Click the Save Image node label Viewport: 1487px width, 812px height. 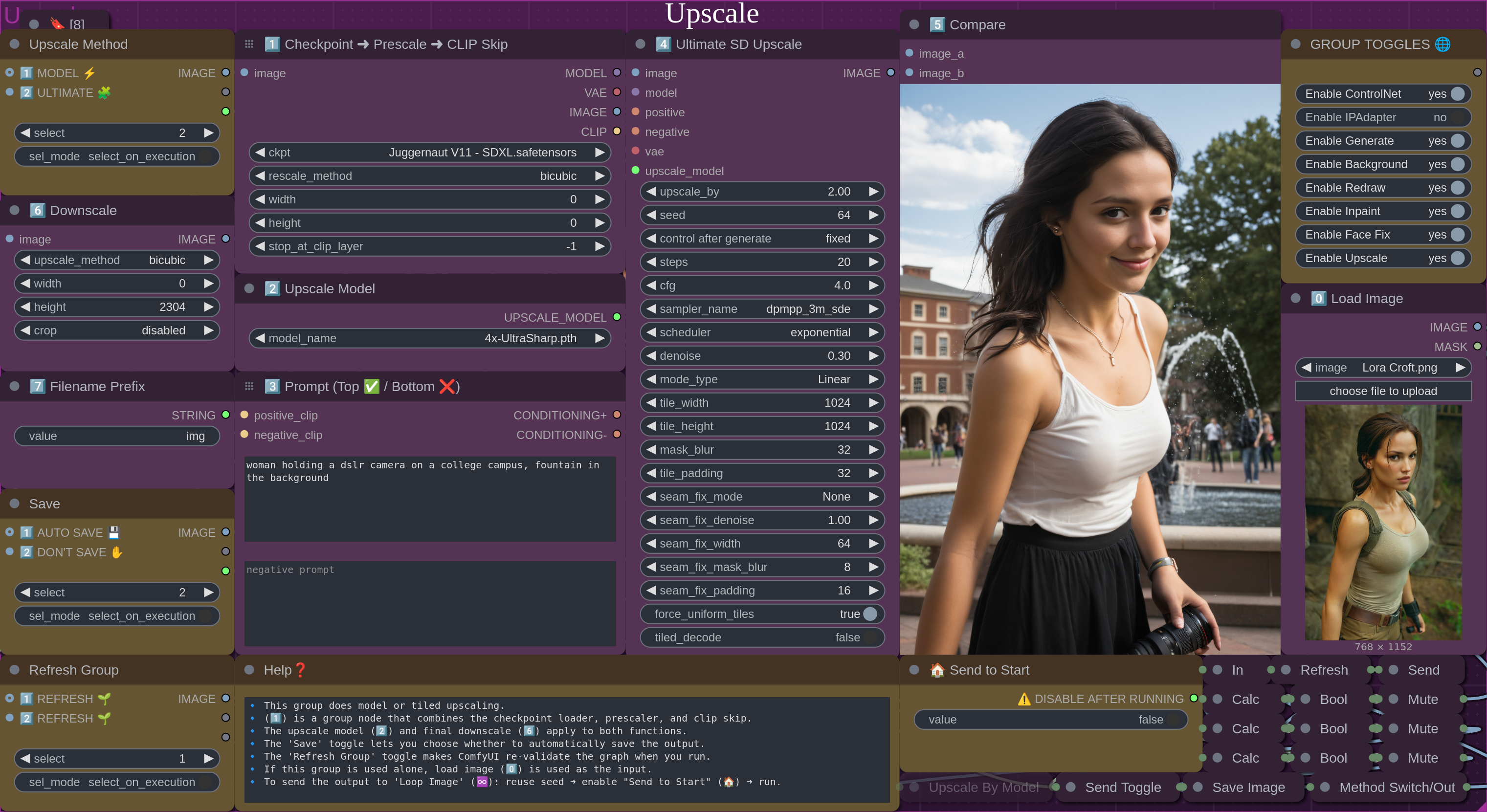click(x=1248, y=787)
